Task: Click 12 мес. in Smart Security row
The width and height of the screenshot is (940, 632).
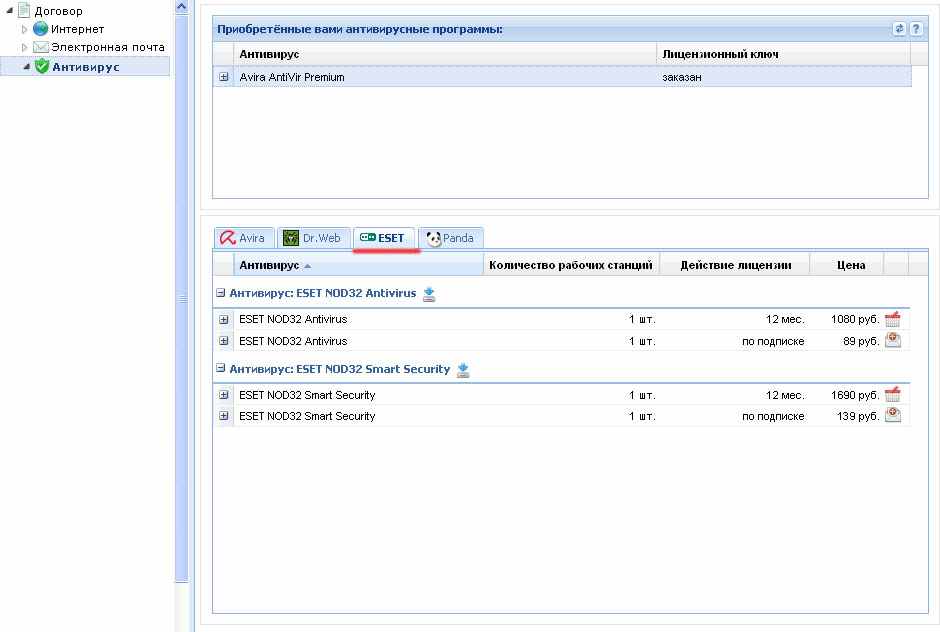Action: (785, 395)
